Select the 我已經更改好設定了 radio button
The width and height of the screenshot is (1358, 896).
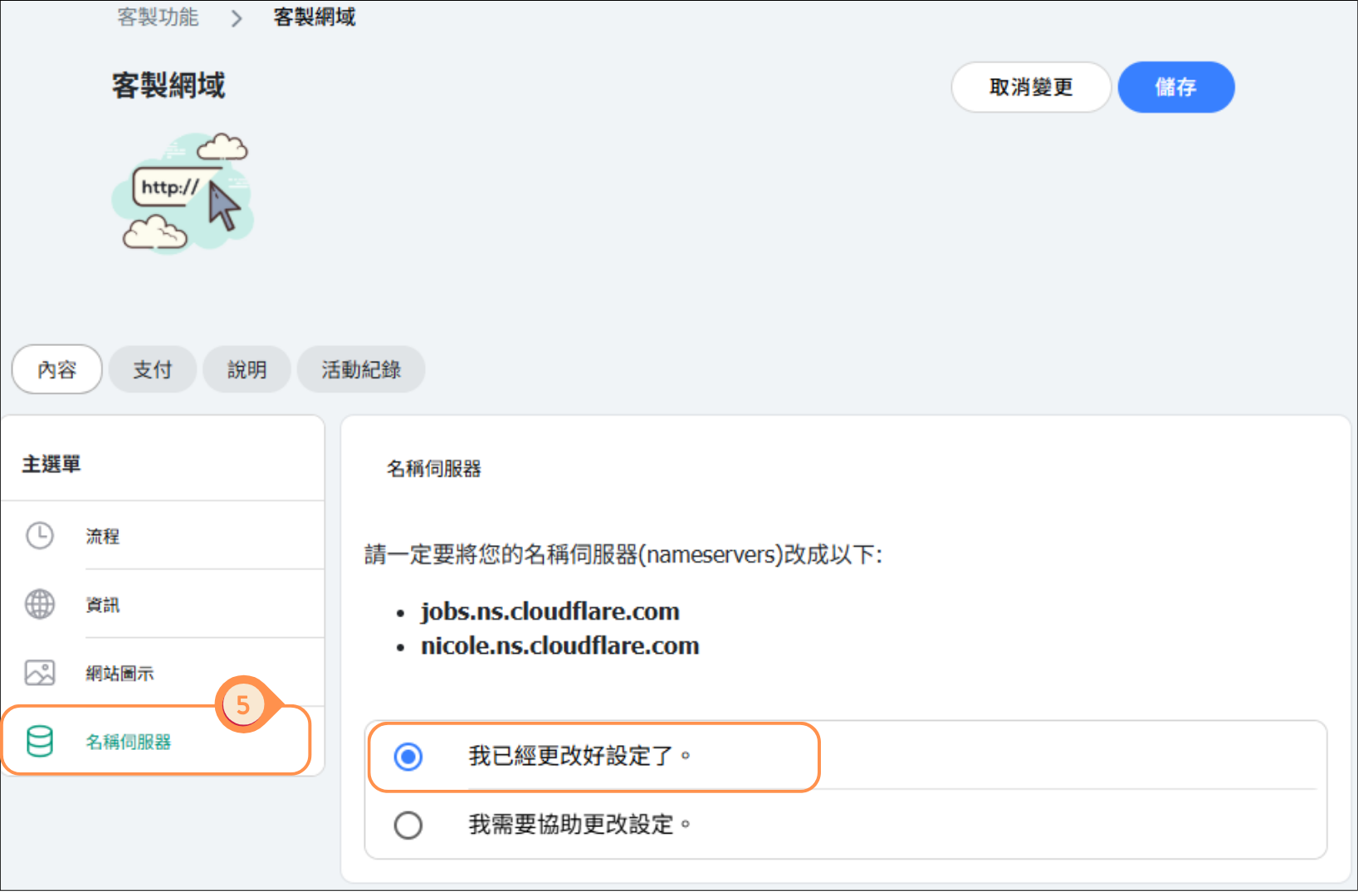408,757
